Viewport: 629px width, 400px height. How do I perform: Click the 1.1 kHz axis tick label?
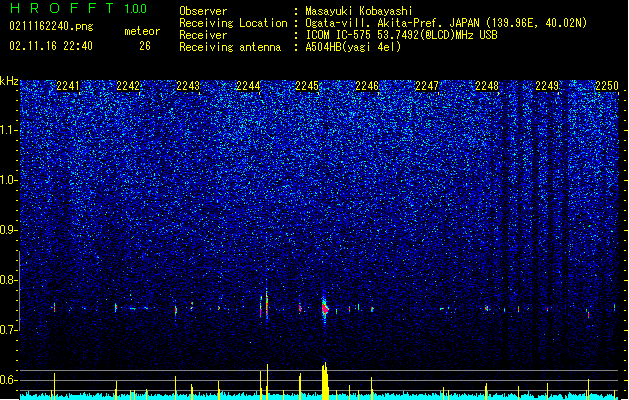click(9, 130)
